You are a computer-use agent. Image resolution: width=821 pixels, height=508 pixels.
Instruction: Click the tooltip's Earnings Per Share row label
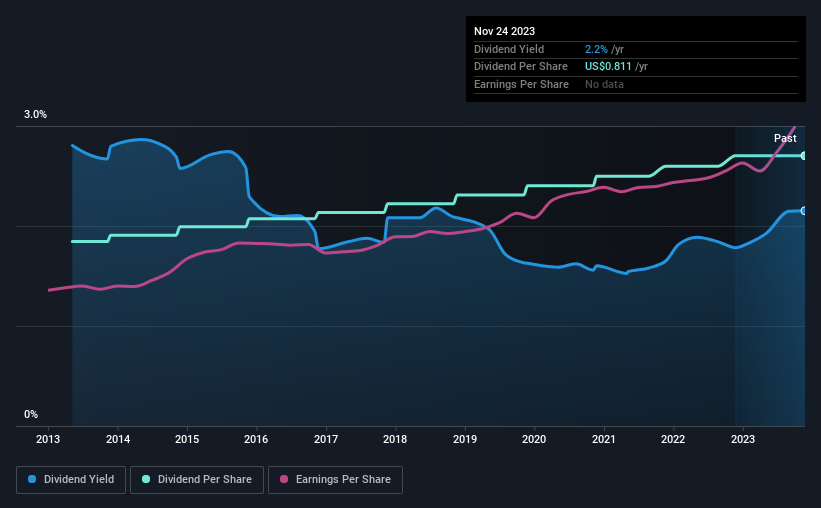pyautogui.click(x=521, y=84)
